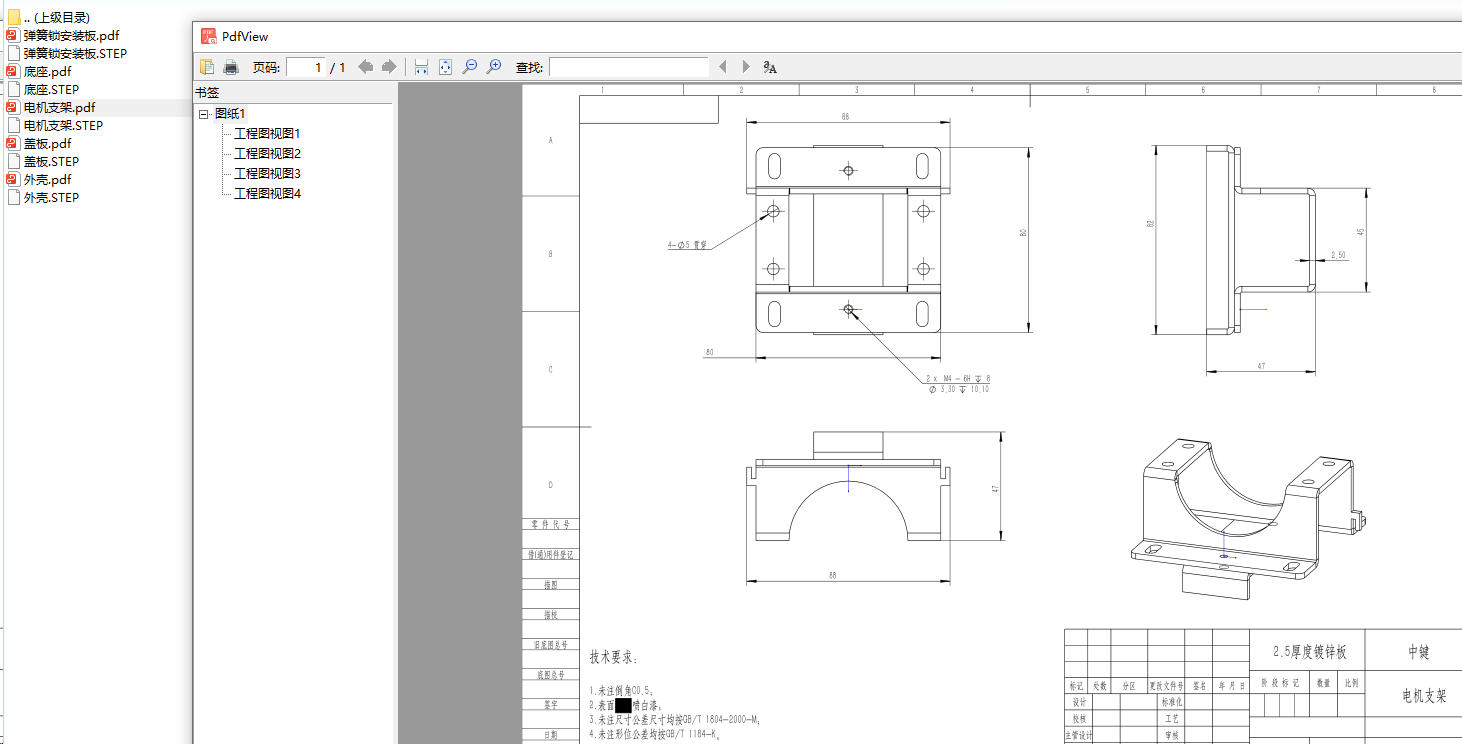Go to next page arrow
This screenshot has width=1462, height=744.
(389, 67)
